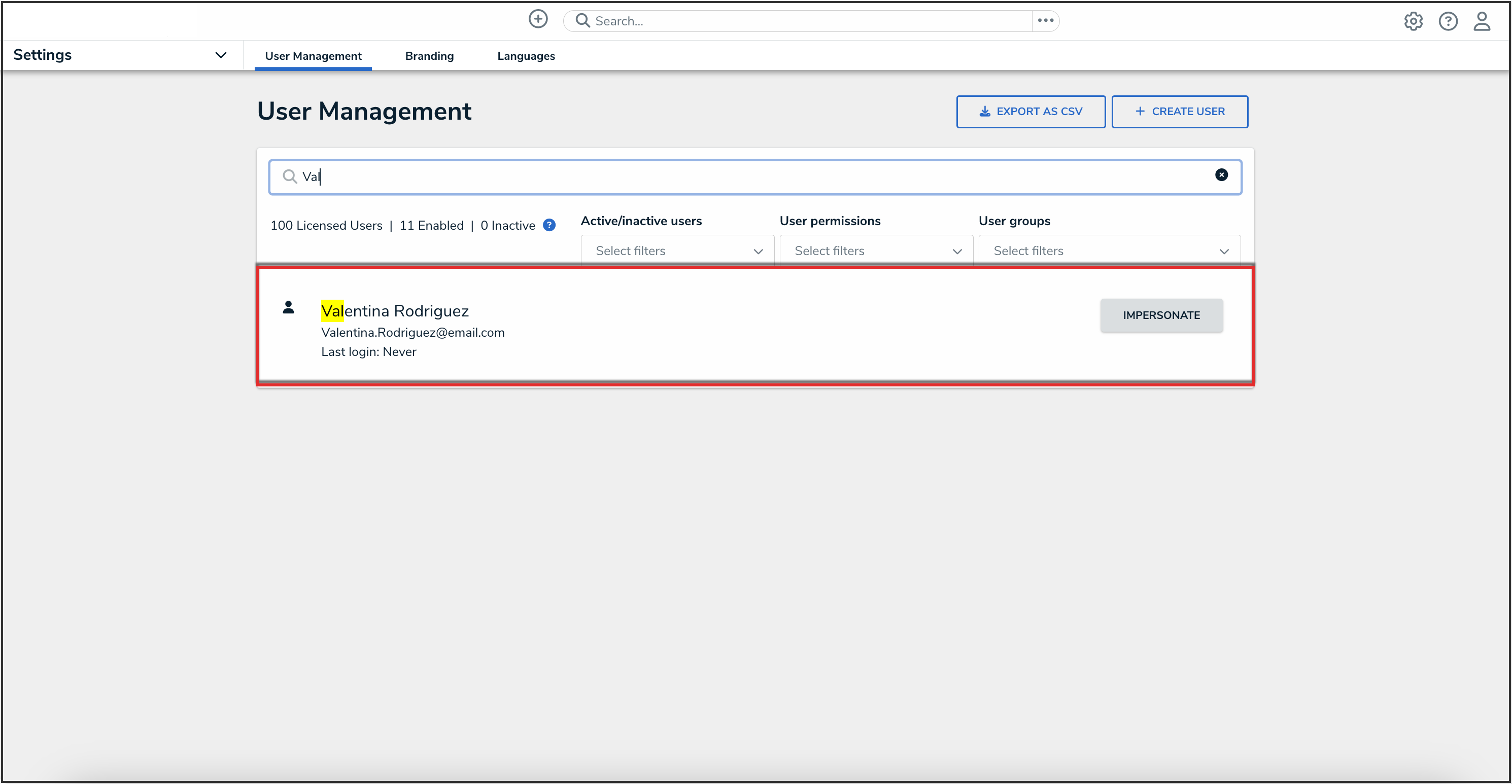Switch to the Branding tab
The image size is (1512, 784).
[429, 56]
